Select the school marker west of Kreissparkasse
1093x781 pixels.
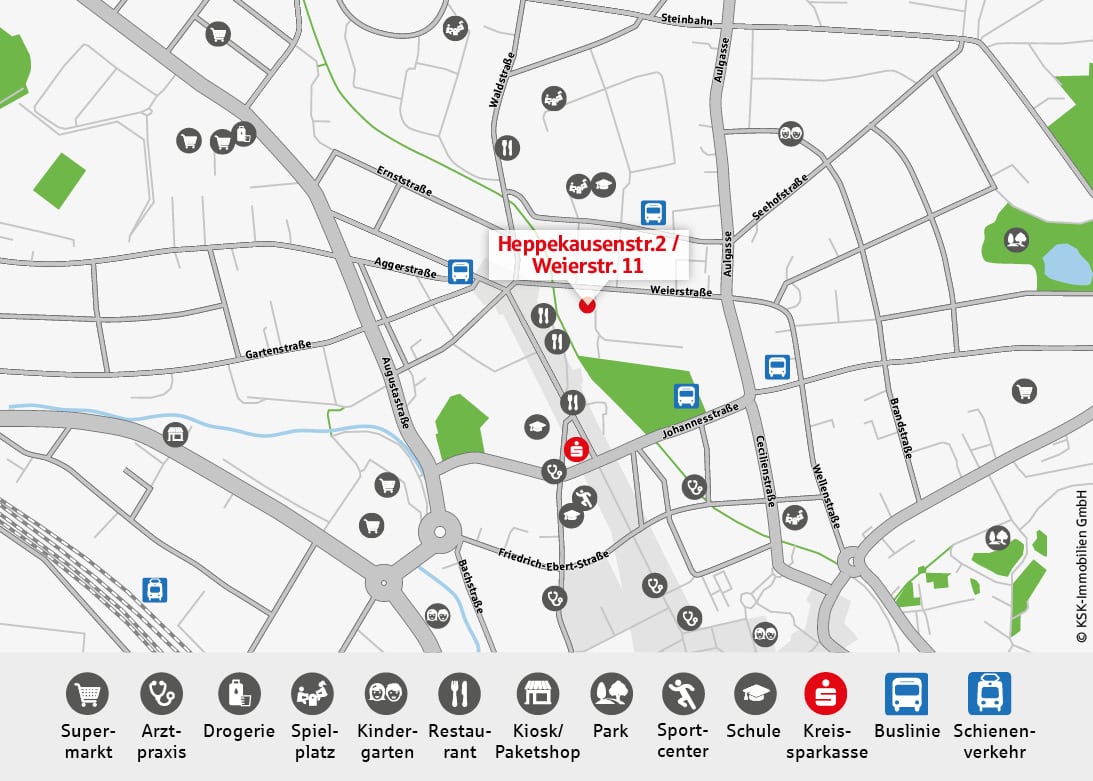pyautogui.click(x=537, y=426)
